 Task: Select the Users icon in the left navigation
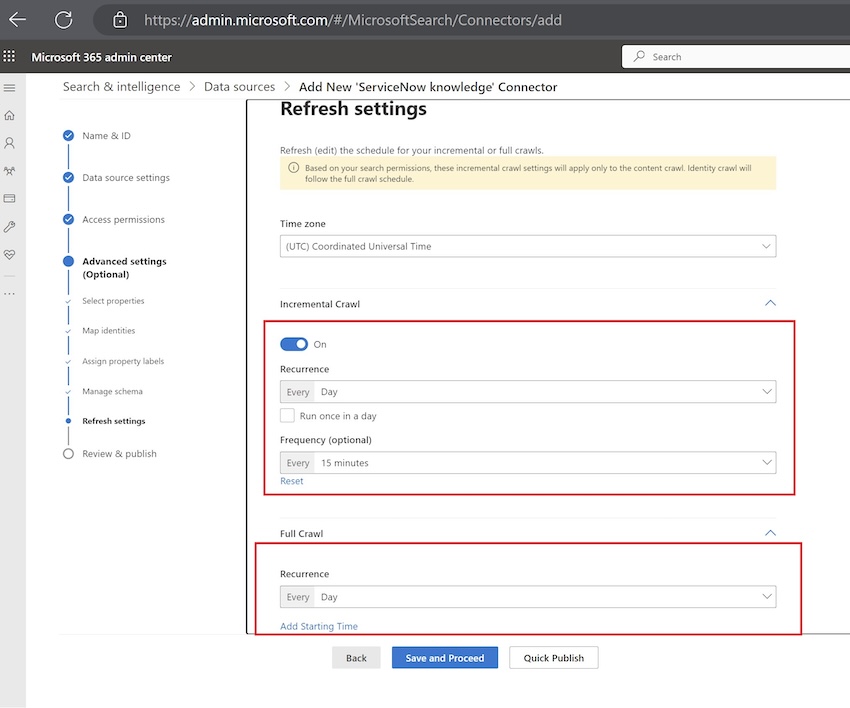pyautogui.click(x=10, y=143)
